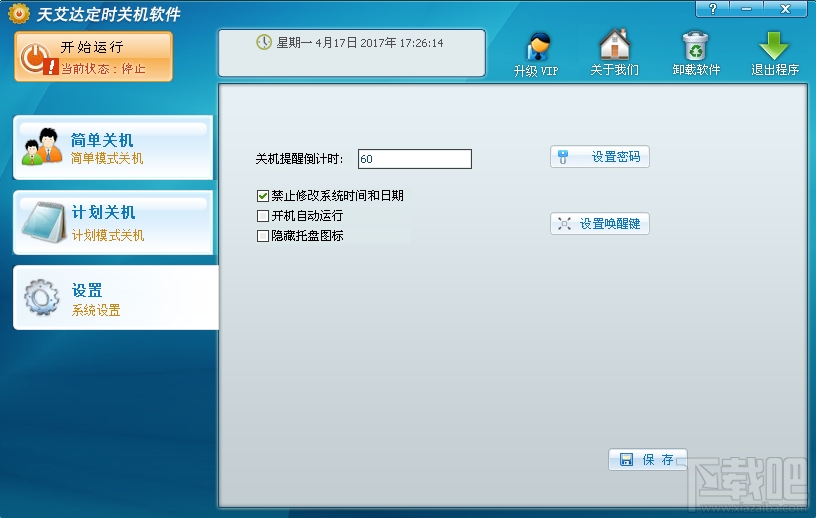Click the clock icon beside the date
The image size is (816, 518).
point(264,42)
